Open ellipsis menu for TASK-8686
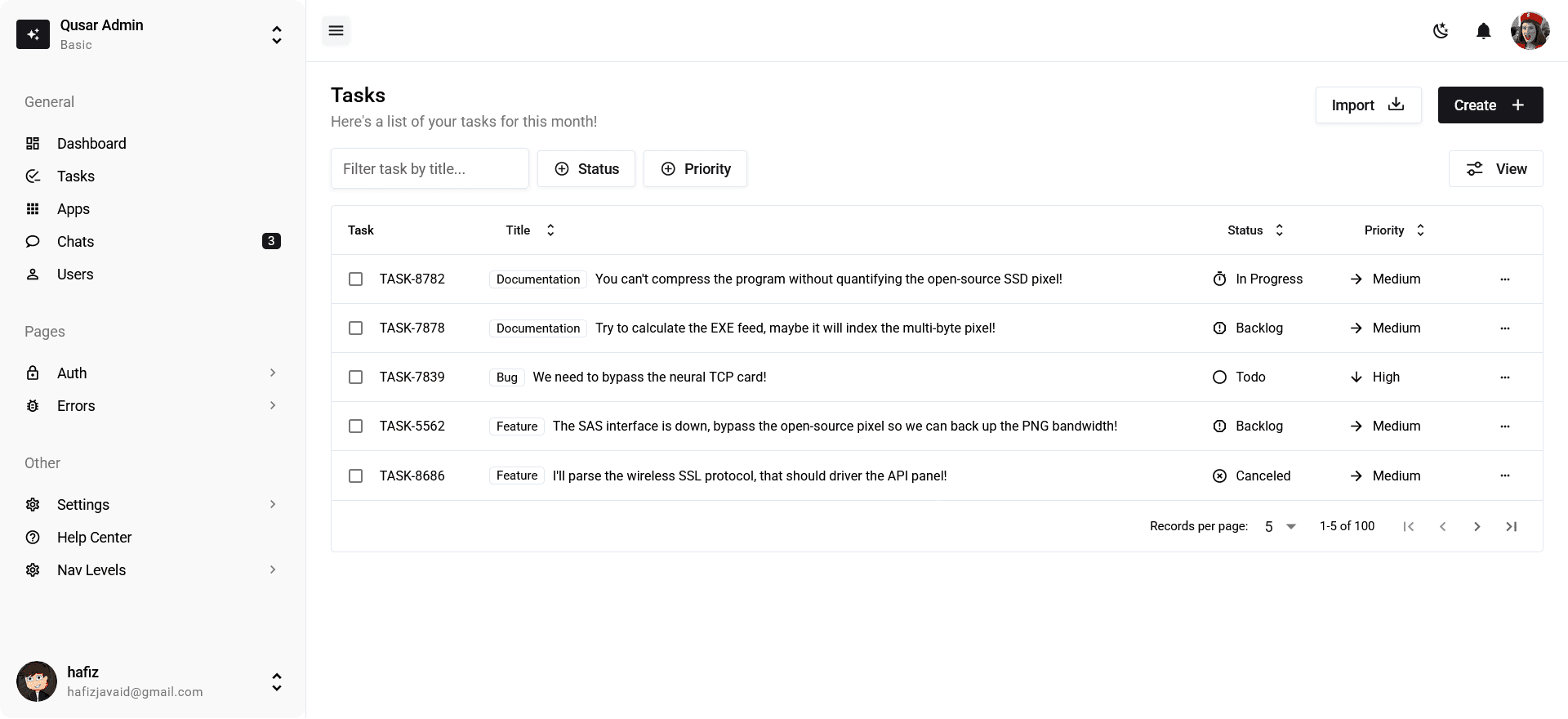The width and height of the screenshot is (1568, 719). [1504, 476]
